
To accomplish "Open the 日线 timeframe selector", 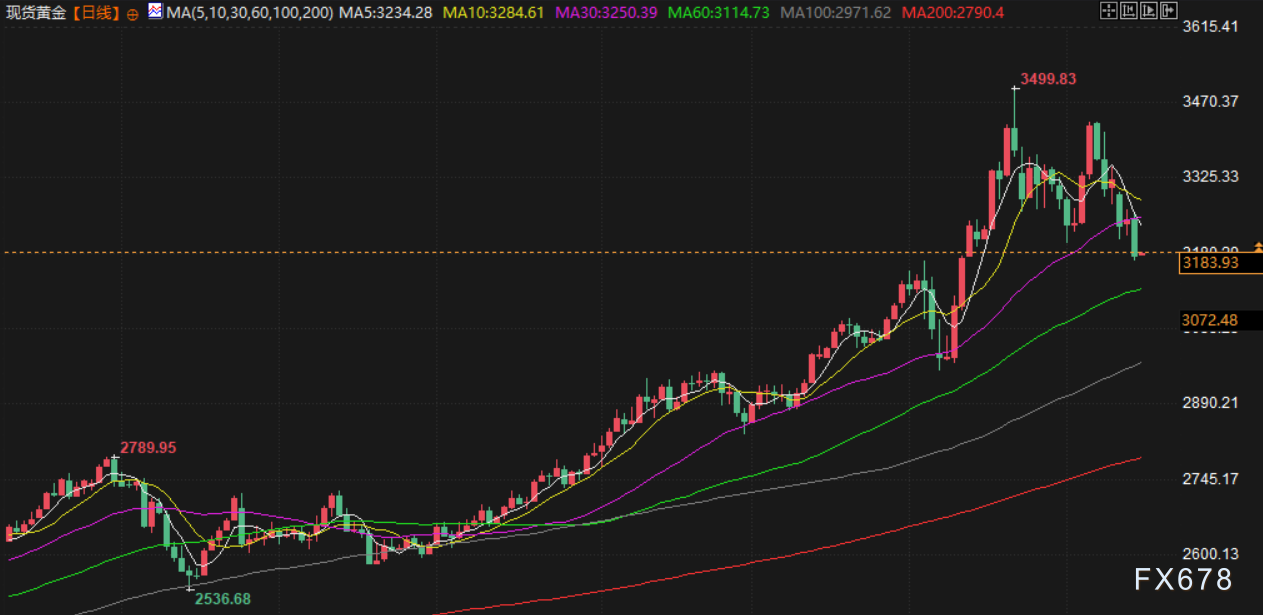I will [x=100, y=13].
